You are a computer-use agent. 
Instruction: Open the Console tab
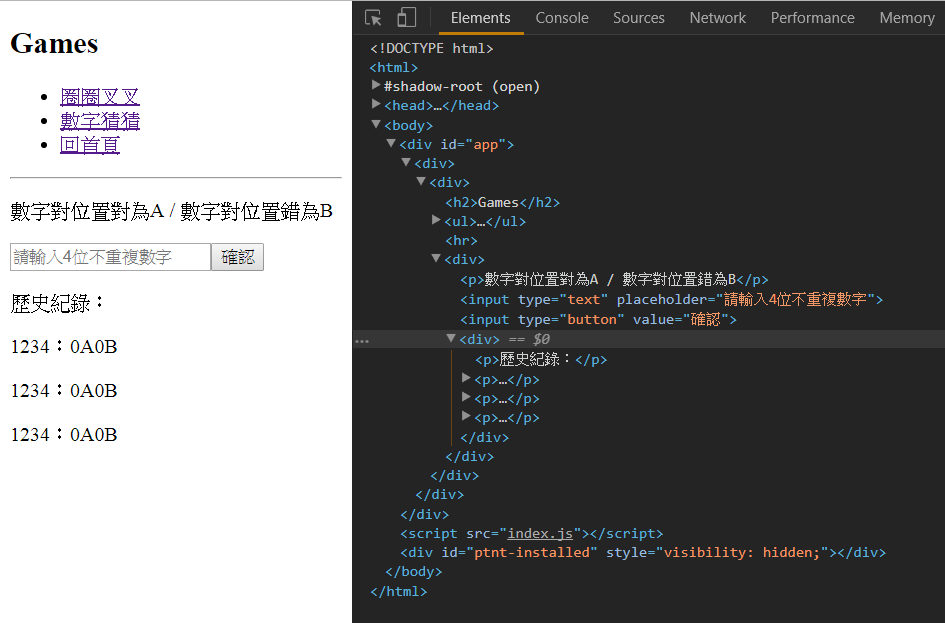coord(562,18)
